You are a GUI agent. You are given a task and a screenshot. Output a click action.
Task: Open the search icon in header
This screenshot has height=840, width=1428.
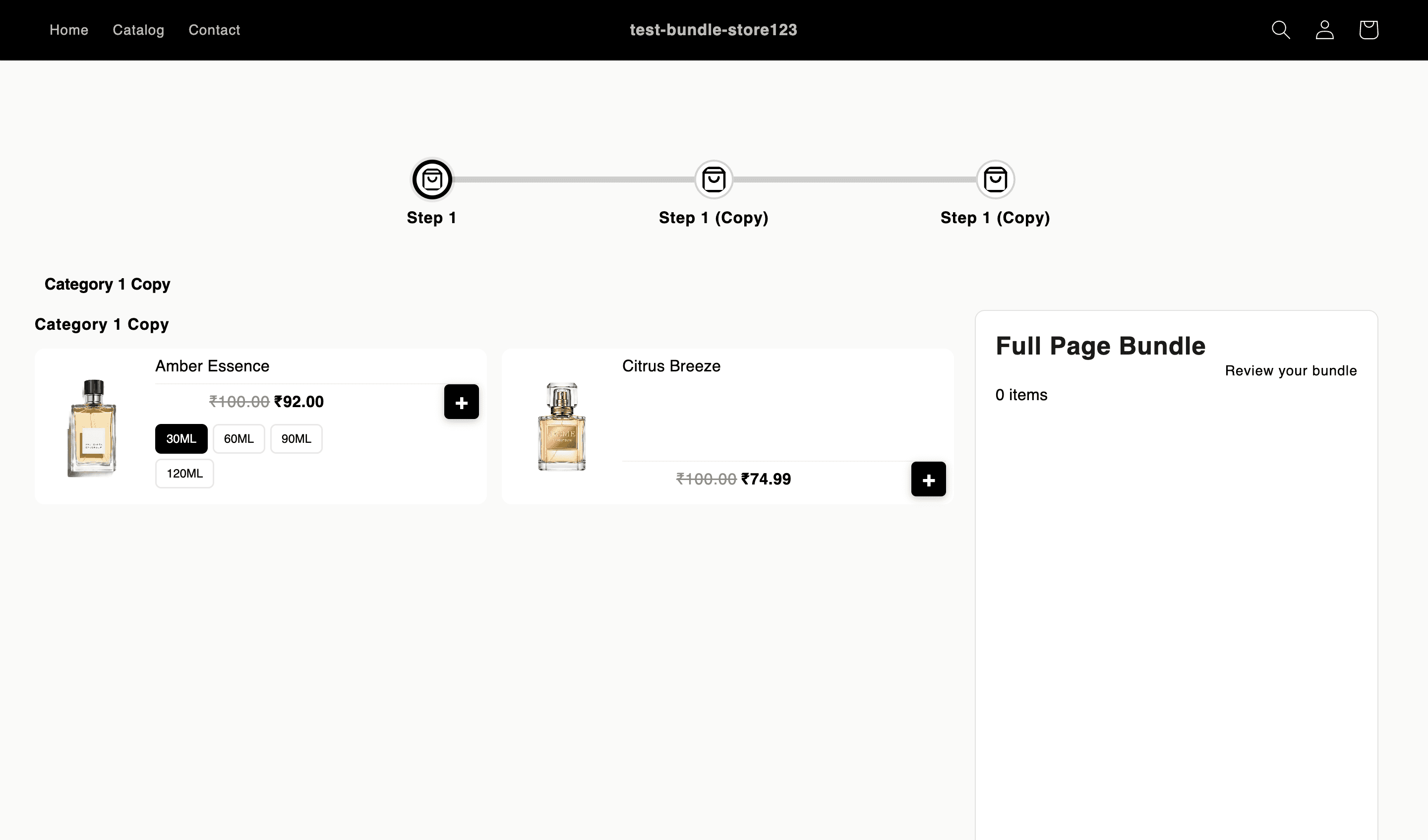tap(1281, 30)
